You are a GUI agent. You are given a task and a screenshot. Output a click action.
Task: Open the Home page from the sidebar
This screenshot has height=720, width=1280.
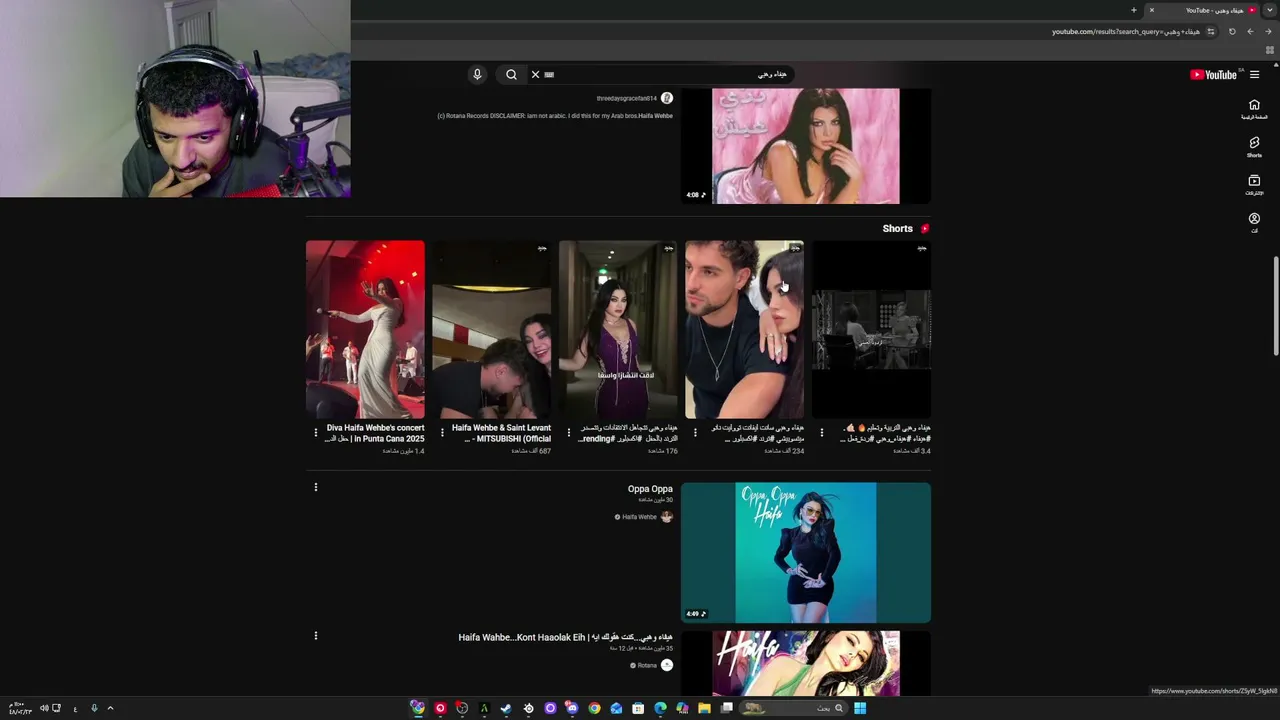pyautogui.click(x=1254, y=109)
